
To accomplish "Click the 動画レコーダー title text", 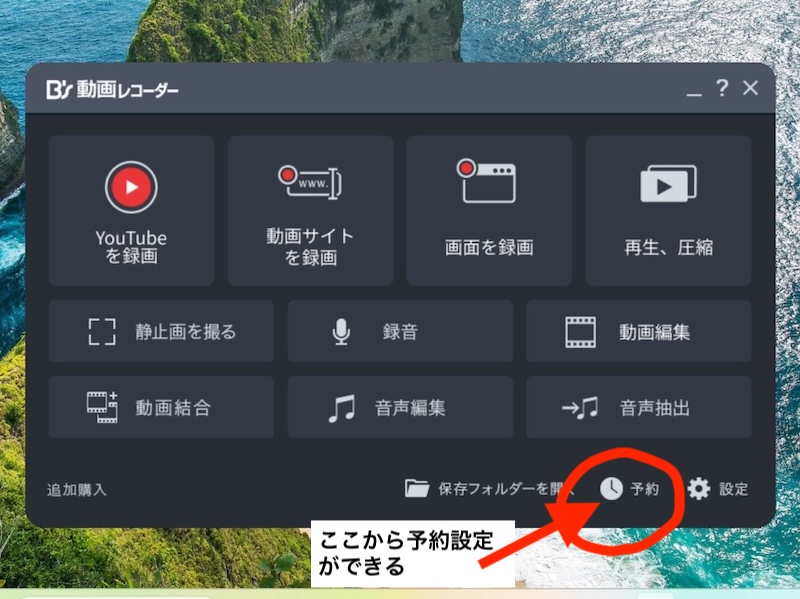I will pos(124,90).
